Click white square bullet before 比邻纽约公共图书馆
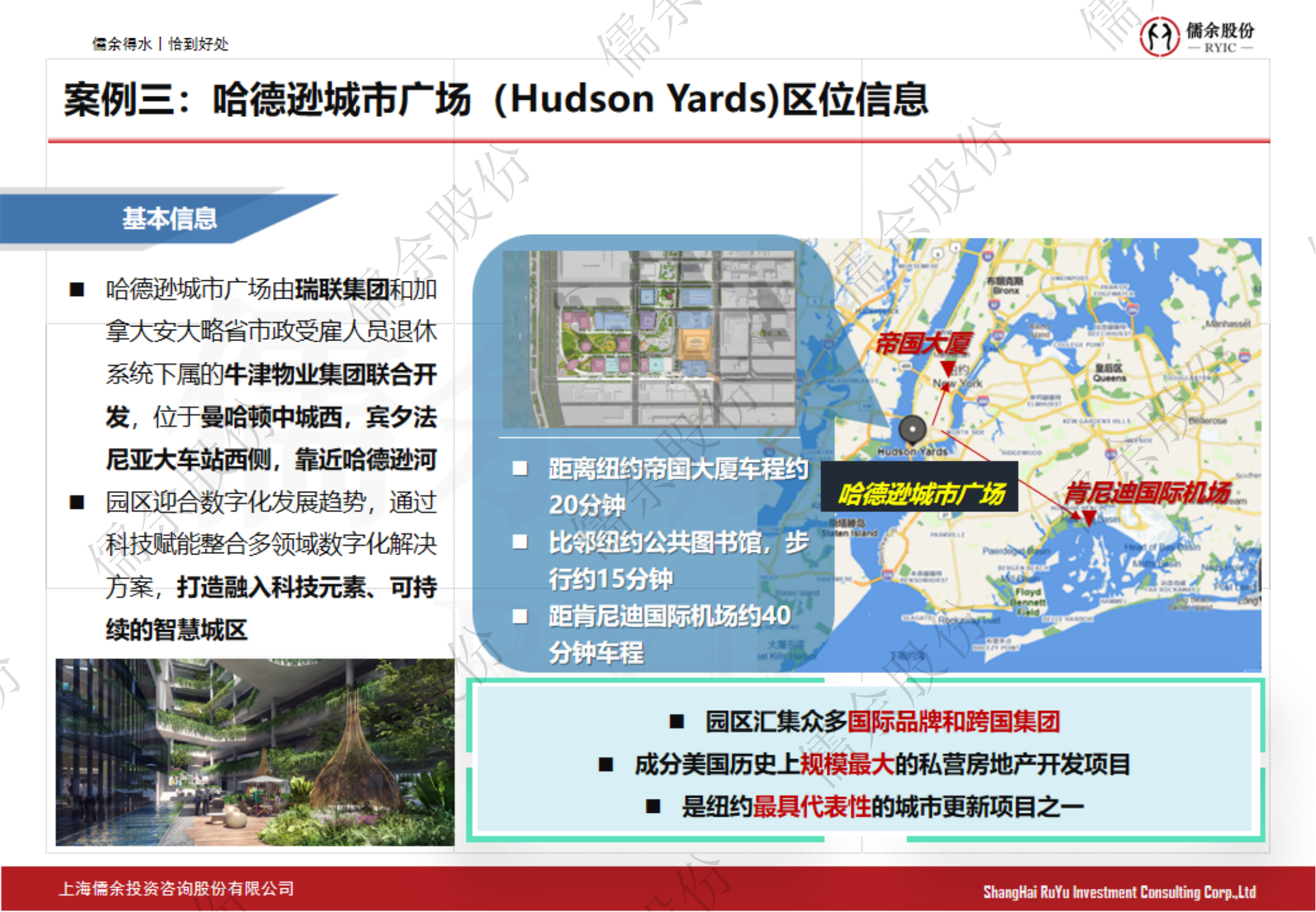The width and height of the screenshot is (1316, 912). click(520, 542)
